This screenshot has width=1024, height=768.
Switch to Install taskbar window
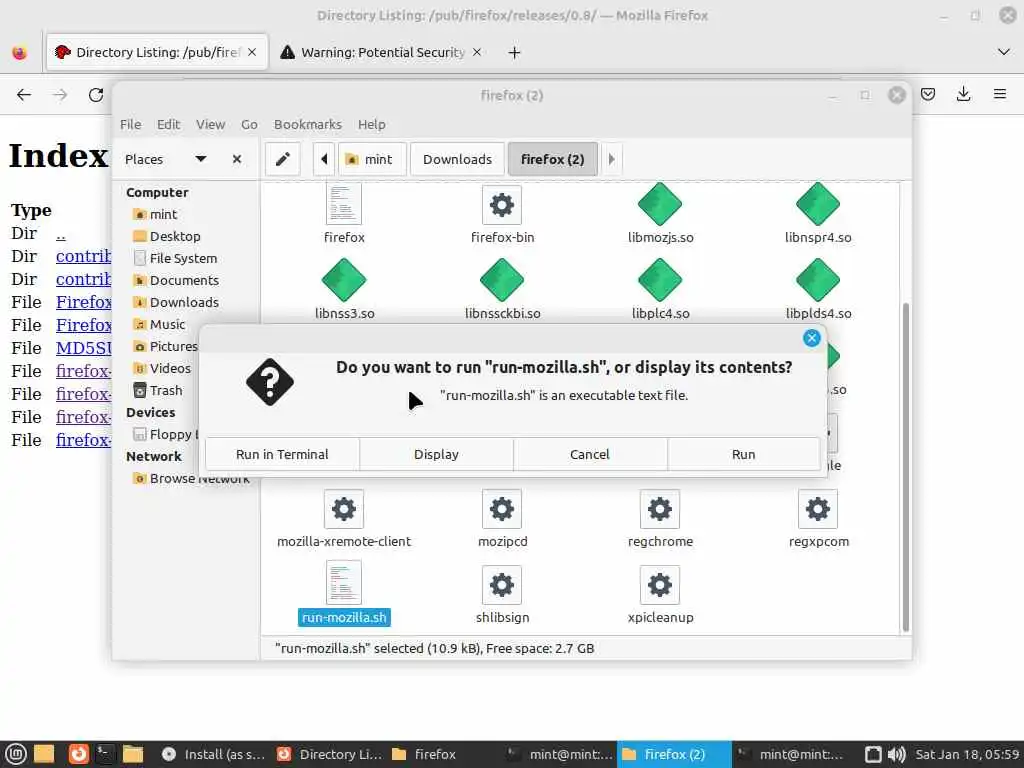coord(213,754)
